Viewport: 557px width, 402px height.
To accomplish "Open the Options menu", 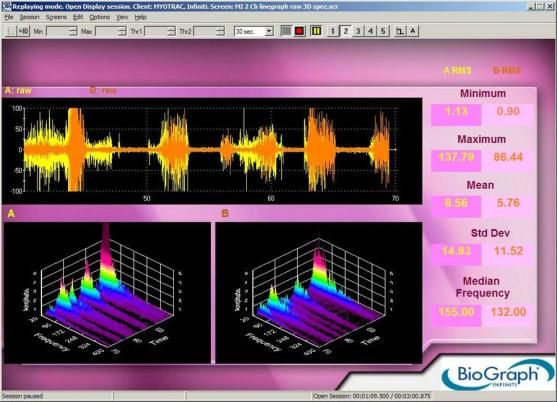I will pyautogui.click(x=99, y=17).
